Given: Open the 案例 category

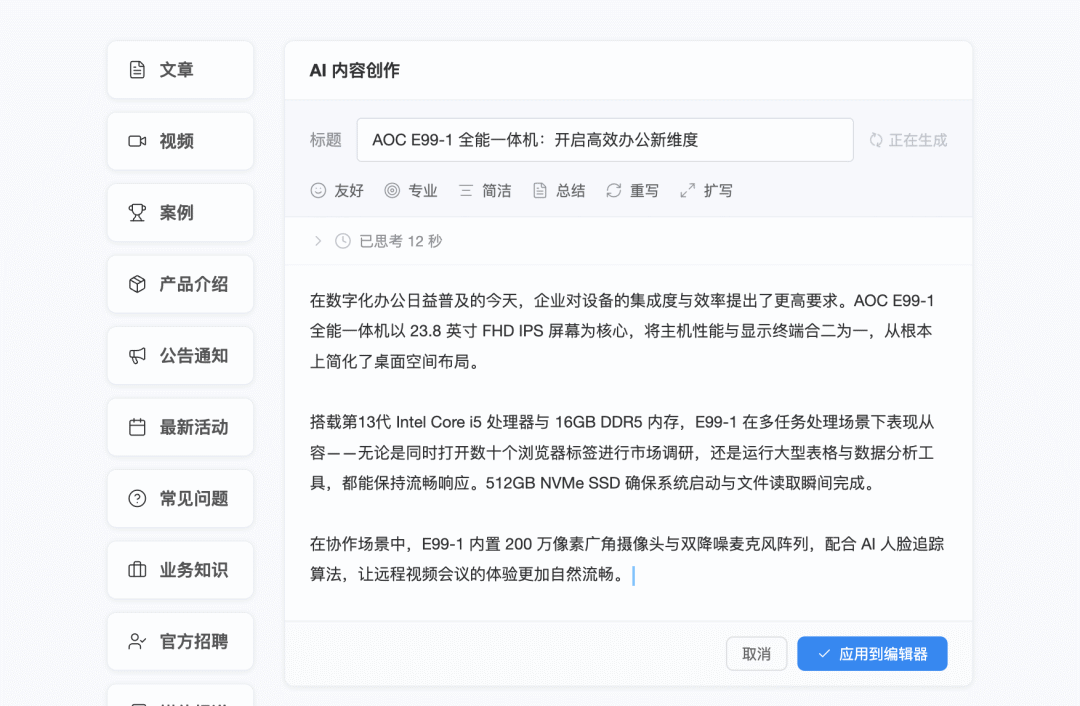Looking at the screenshot, I should pyautogui.click(x=180, y=213).
